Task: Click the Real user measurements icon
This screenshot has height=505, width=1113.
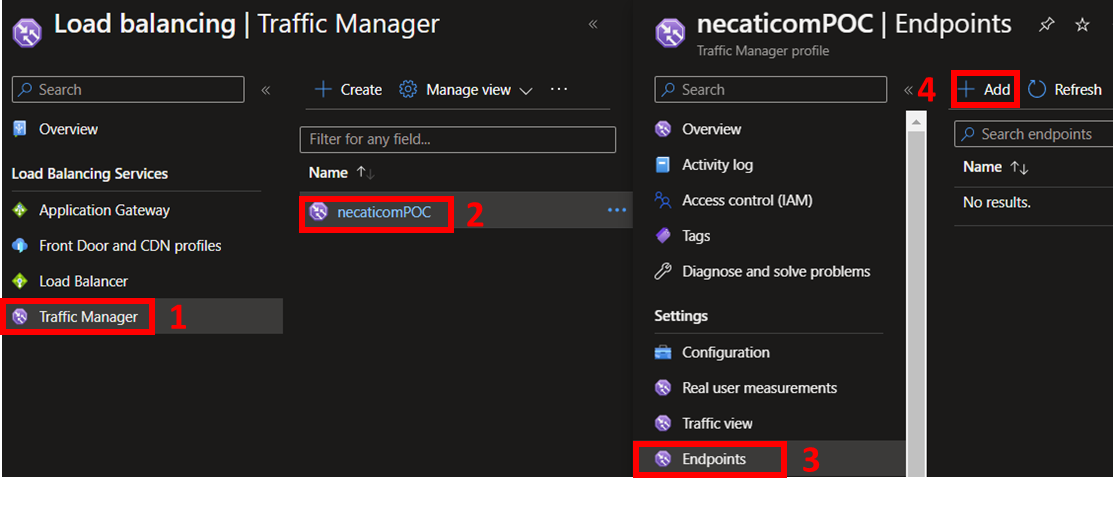Action: pyautogui.click(x=662, y=388)
